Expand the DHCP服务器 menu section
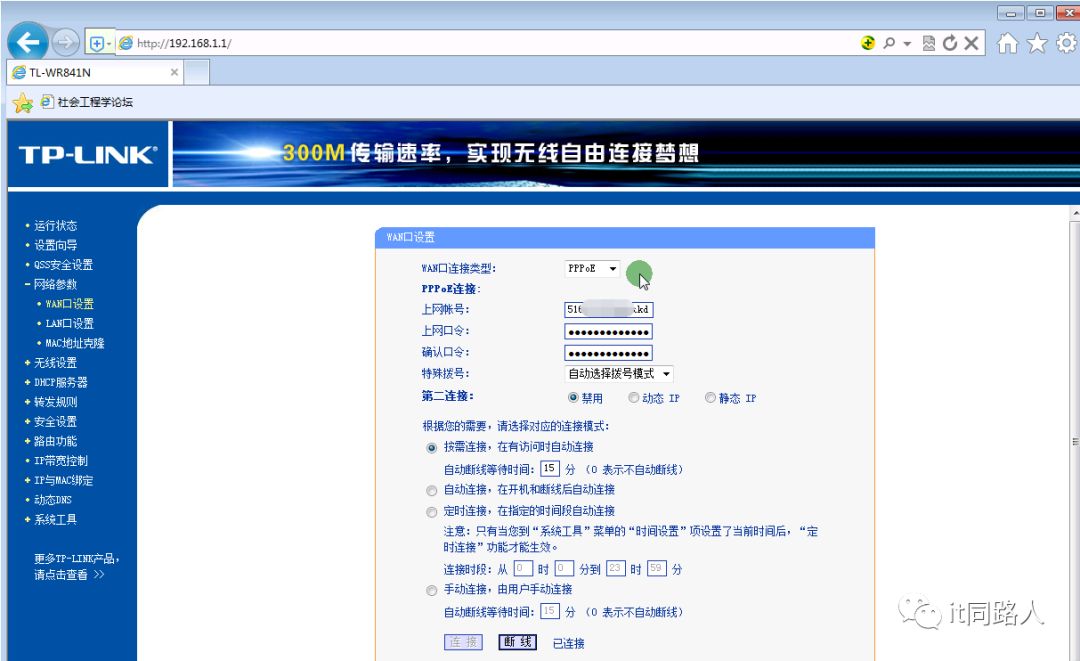Image resolution: width=1080 pixels, height=661 pixels. (61, 382)
